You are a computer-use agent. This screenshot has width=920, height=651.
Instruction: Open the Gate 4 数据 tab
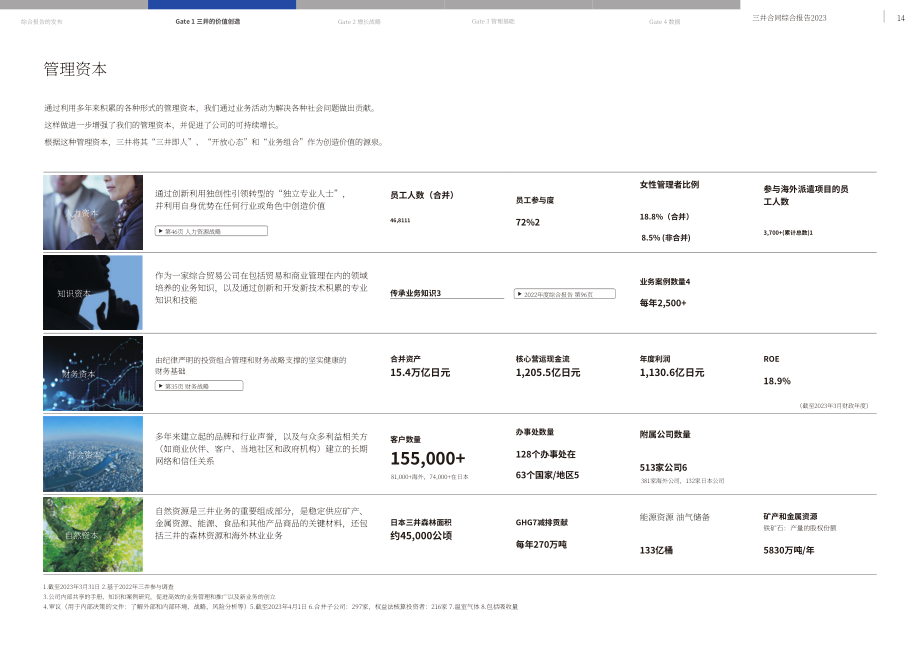click(x=664, y=22)
